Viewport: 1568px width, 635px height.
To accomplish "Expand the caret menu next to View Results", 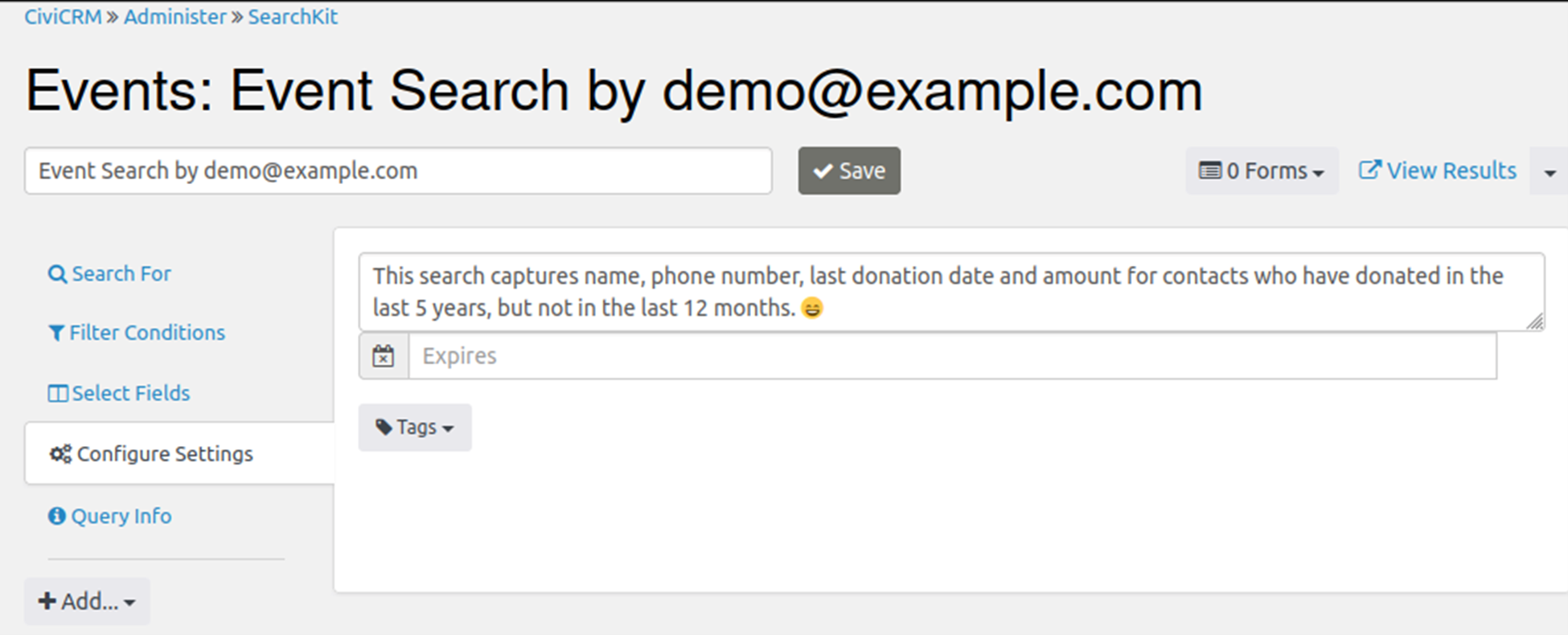I will coord(1550,172).
